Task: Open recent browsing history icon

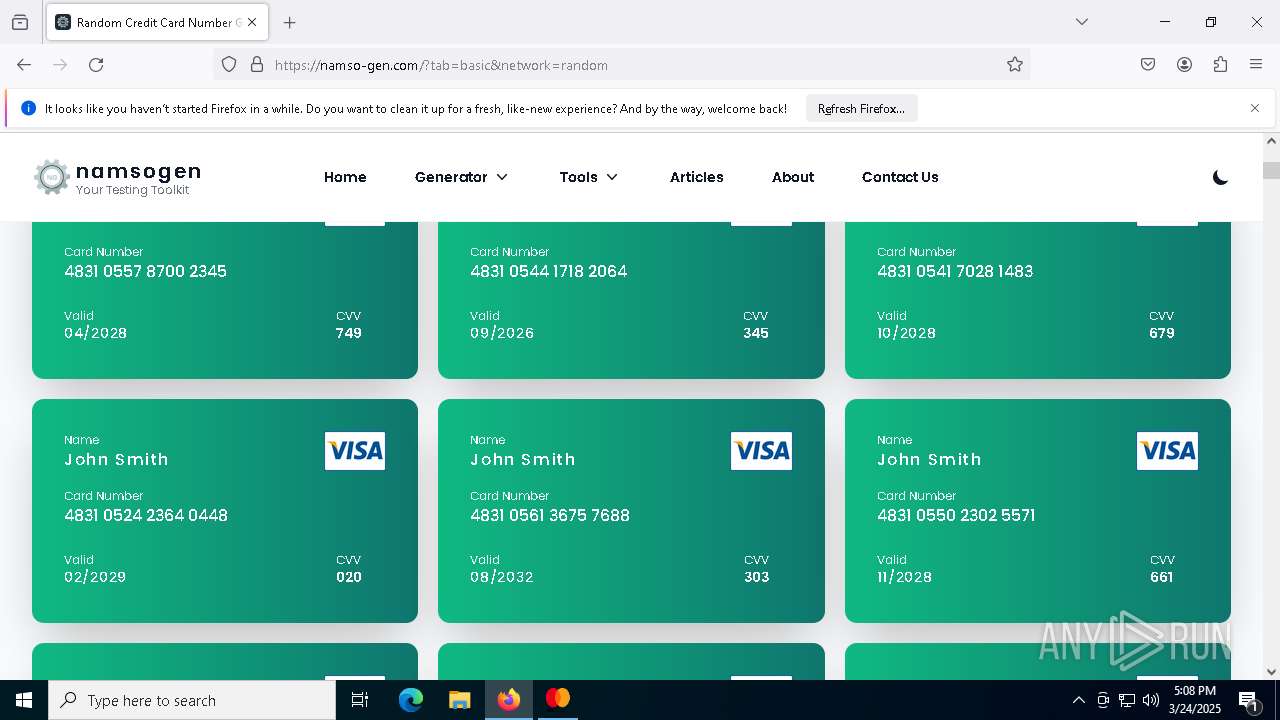Action: pyautogui.click(x=20, y=22)
